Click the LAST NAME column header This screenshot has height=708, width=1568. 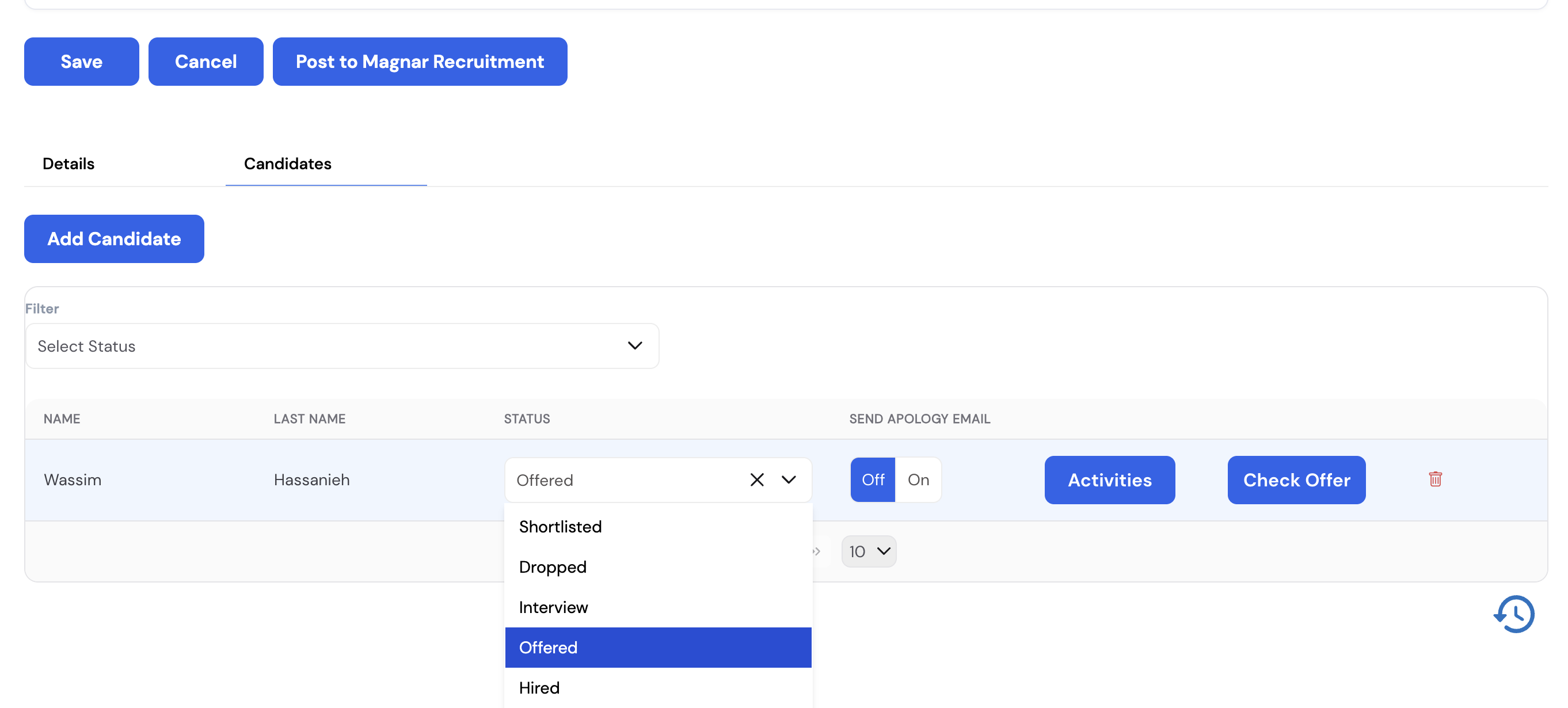309,419
